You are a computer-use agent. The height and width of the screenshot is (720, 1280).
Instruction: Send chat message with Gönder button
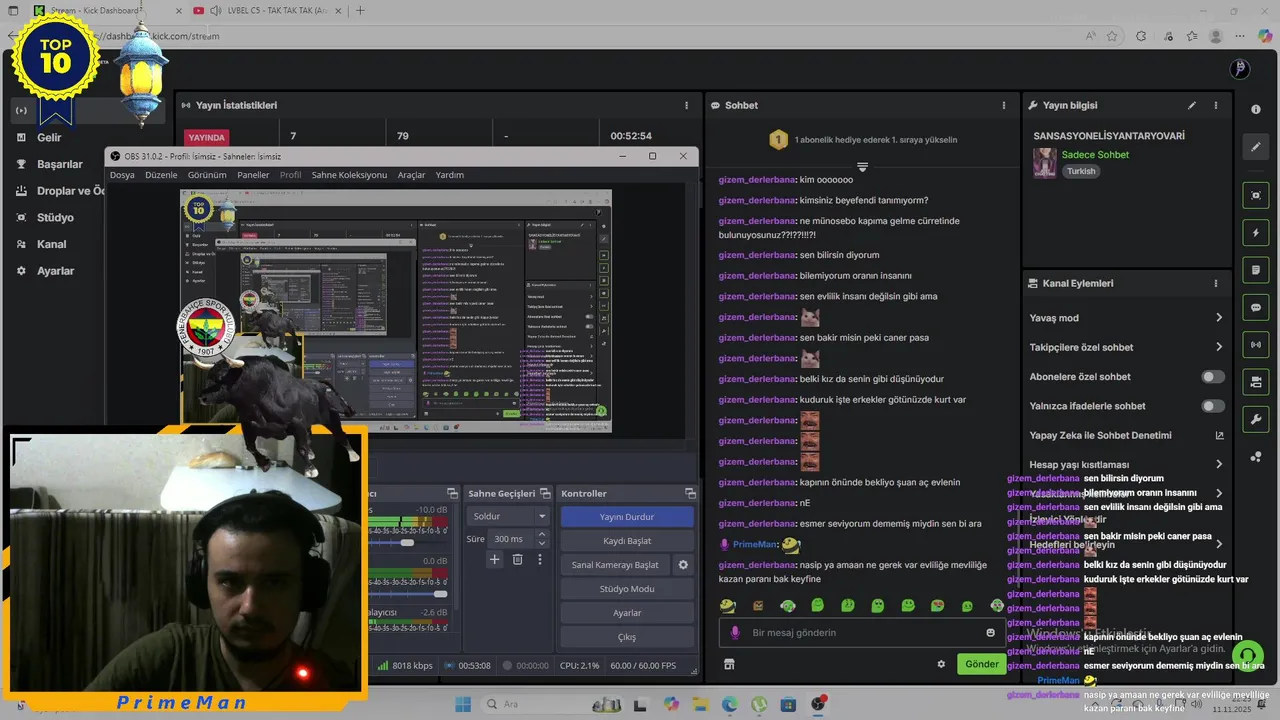coord(981,664)
